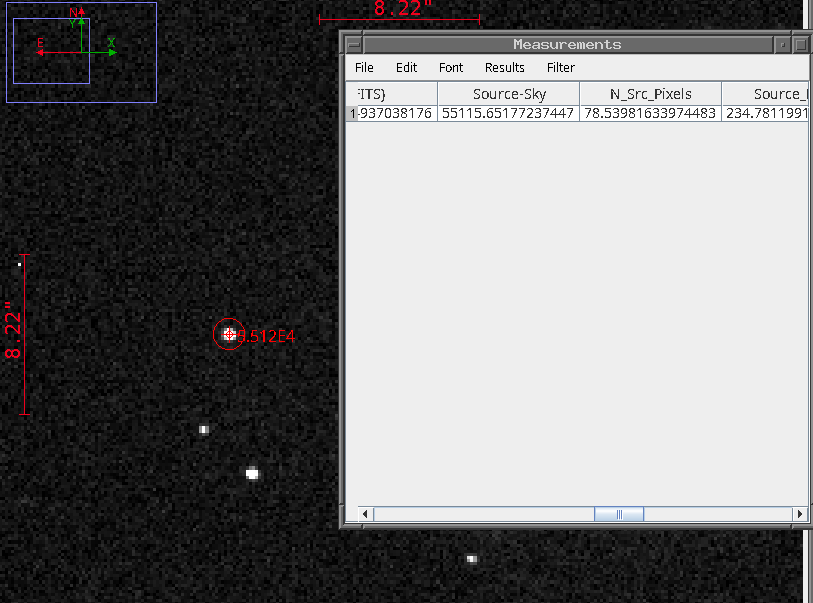Click the scroll right arrow of the table
The width and height of the screenshot is (813, 603).
(799, 514)
